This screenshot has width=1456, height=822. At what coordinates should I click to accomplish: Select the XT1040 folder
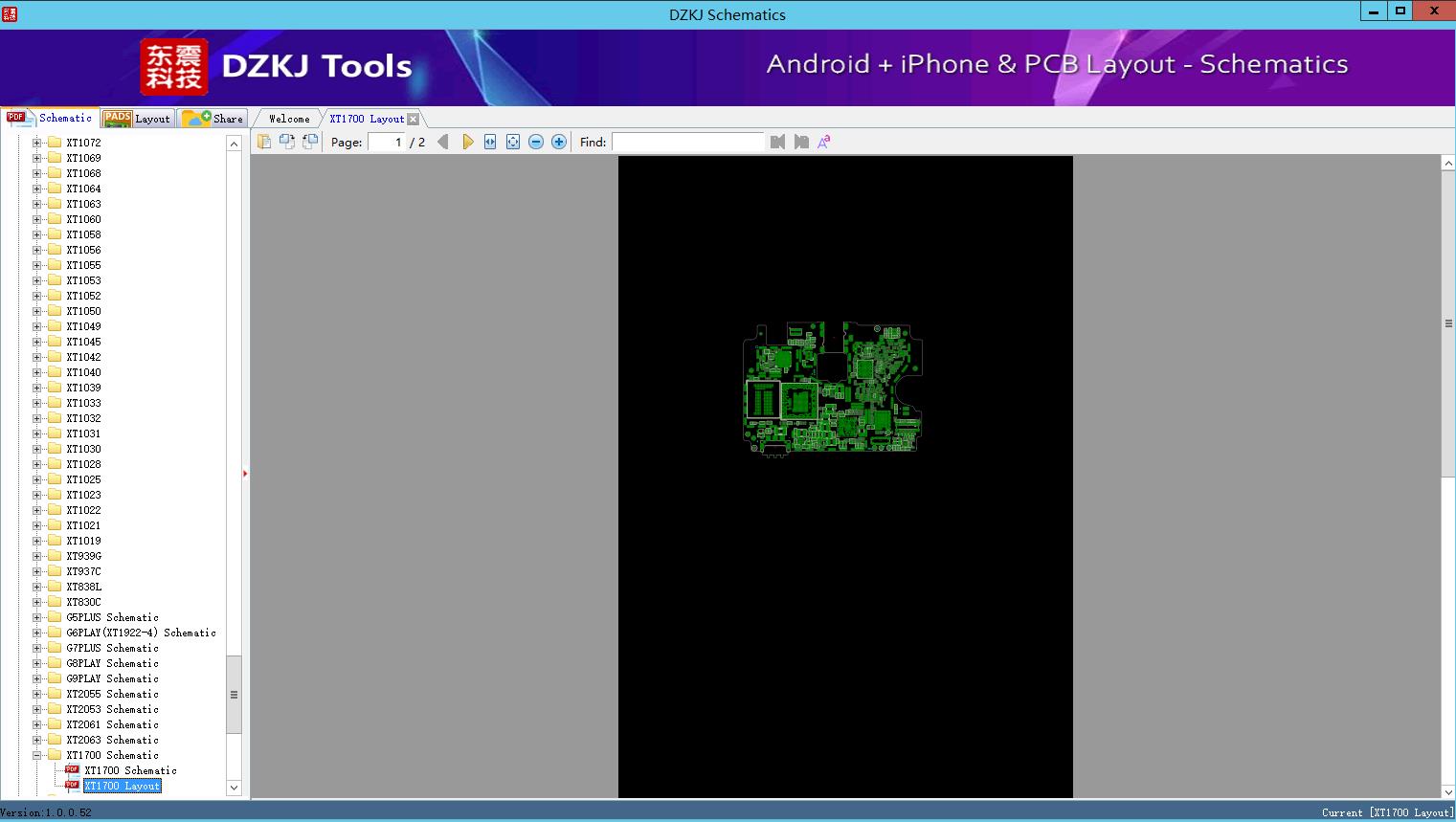pyautogui.click(x=83, y=372)
